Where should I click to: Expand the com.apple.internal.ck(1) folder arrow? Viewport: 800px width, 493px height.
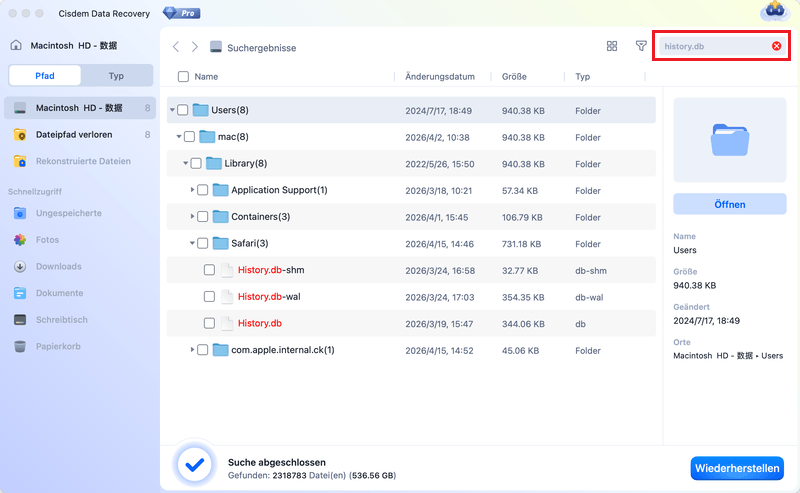192,350
